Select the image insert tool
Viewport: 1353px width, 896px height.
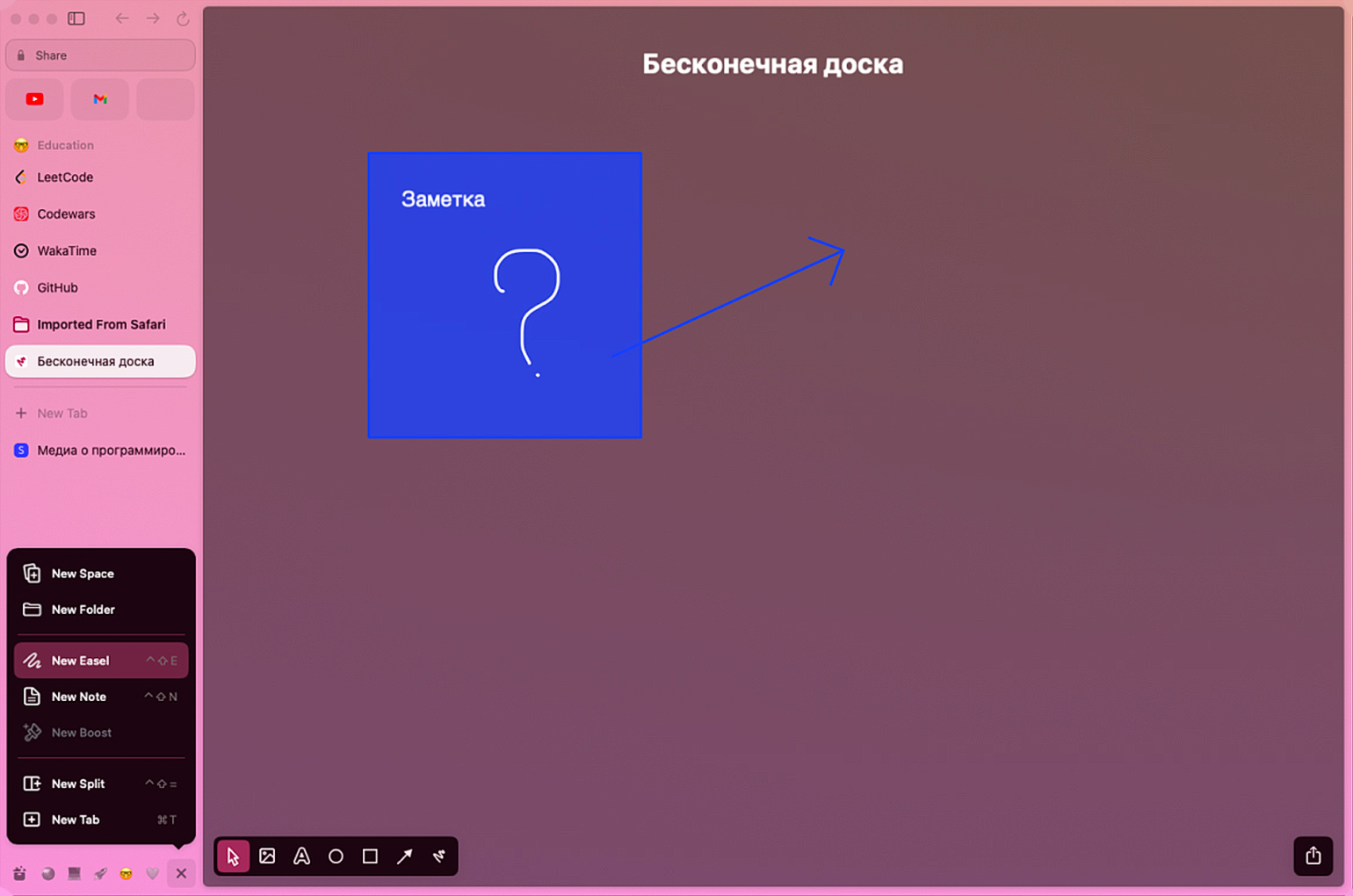[267, 856]
